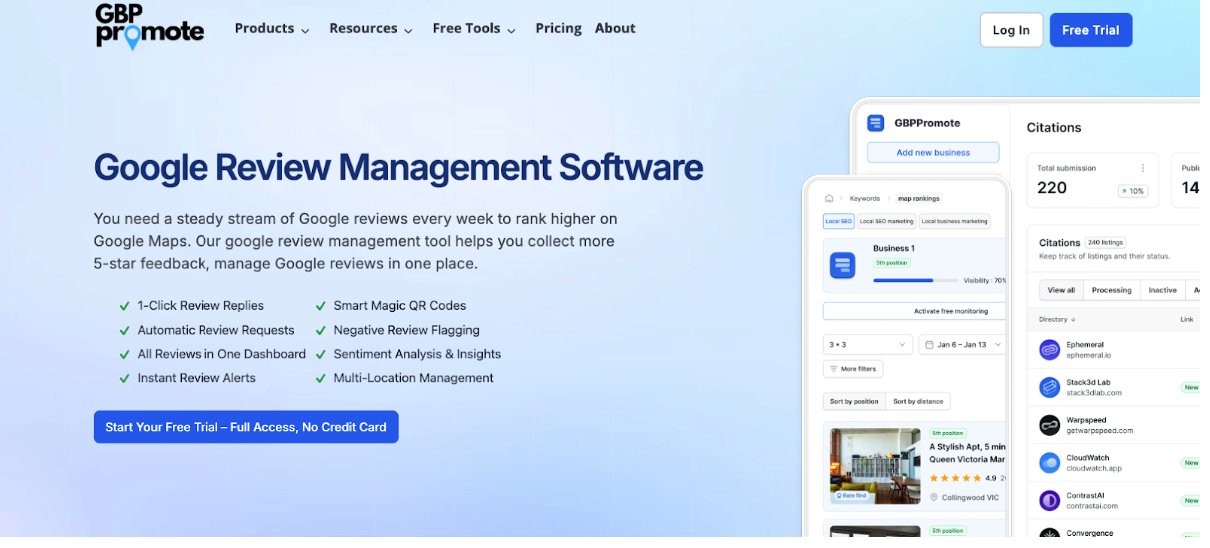
Task: Click the Warpspeed directory icon
Action: (1049, 425)
